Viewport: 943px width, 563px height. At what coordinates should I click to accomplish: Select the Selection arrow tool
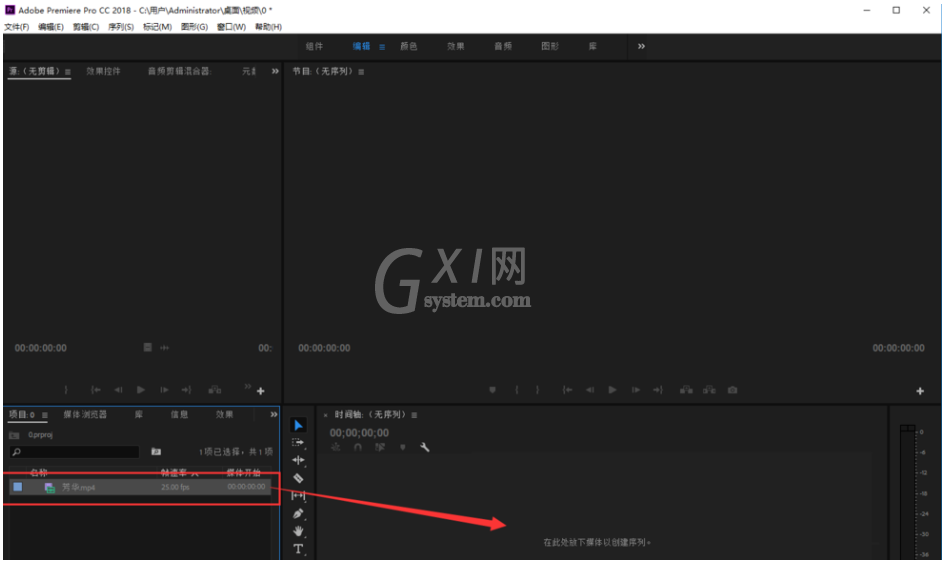[x=298, y=425]
